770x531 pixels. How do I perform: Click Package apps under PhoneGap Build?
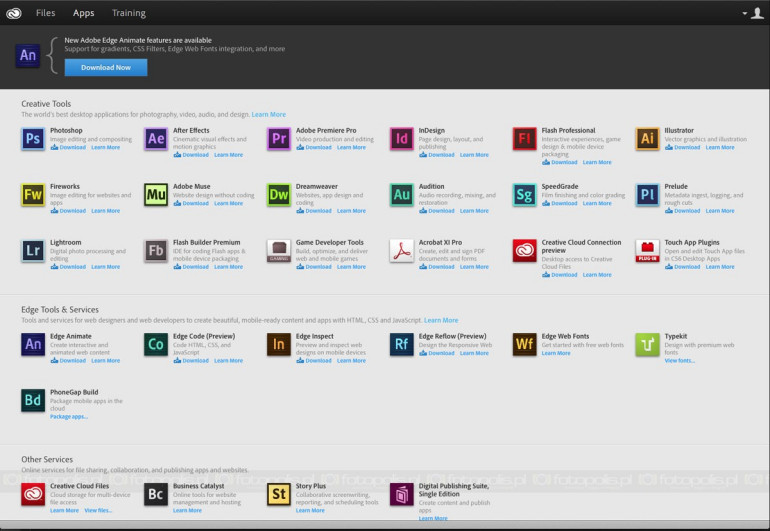[x=69, y=417]
